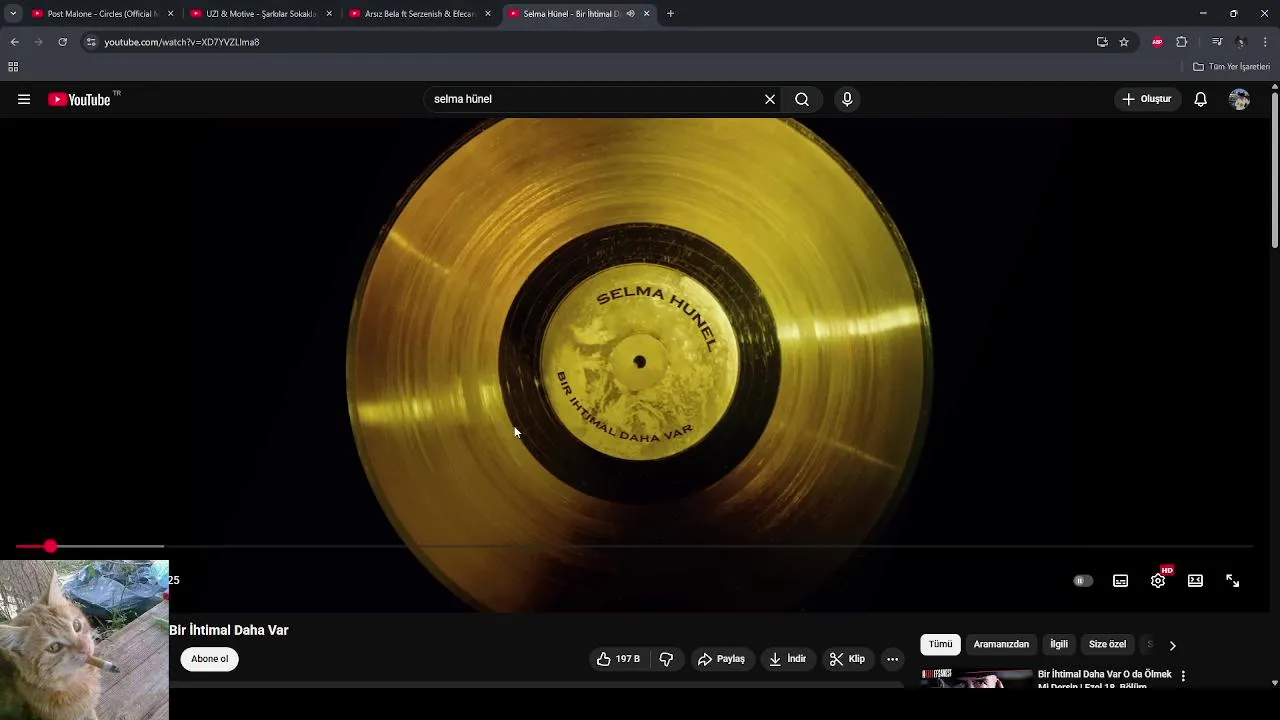
Task: Mute the Selma Hünel tab audio icon
Action: click(x=630, y=14)
